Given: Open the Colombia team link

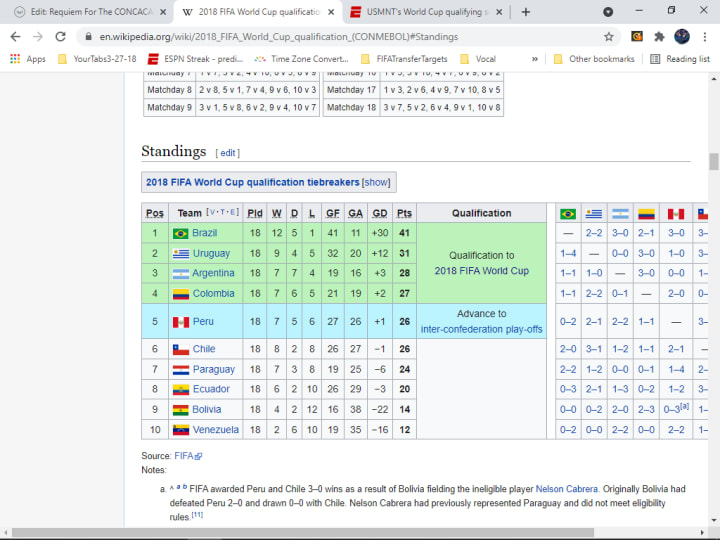Looking at the screenshot, I should click(x=214, y=293).
